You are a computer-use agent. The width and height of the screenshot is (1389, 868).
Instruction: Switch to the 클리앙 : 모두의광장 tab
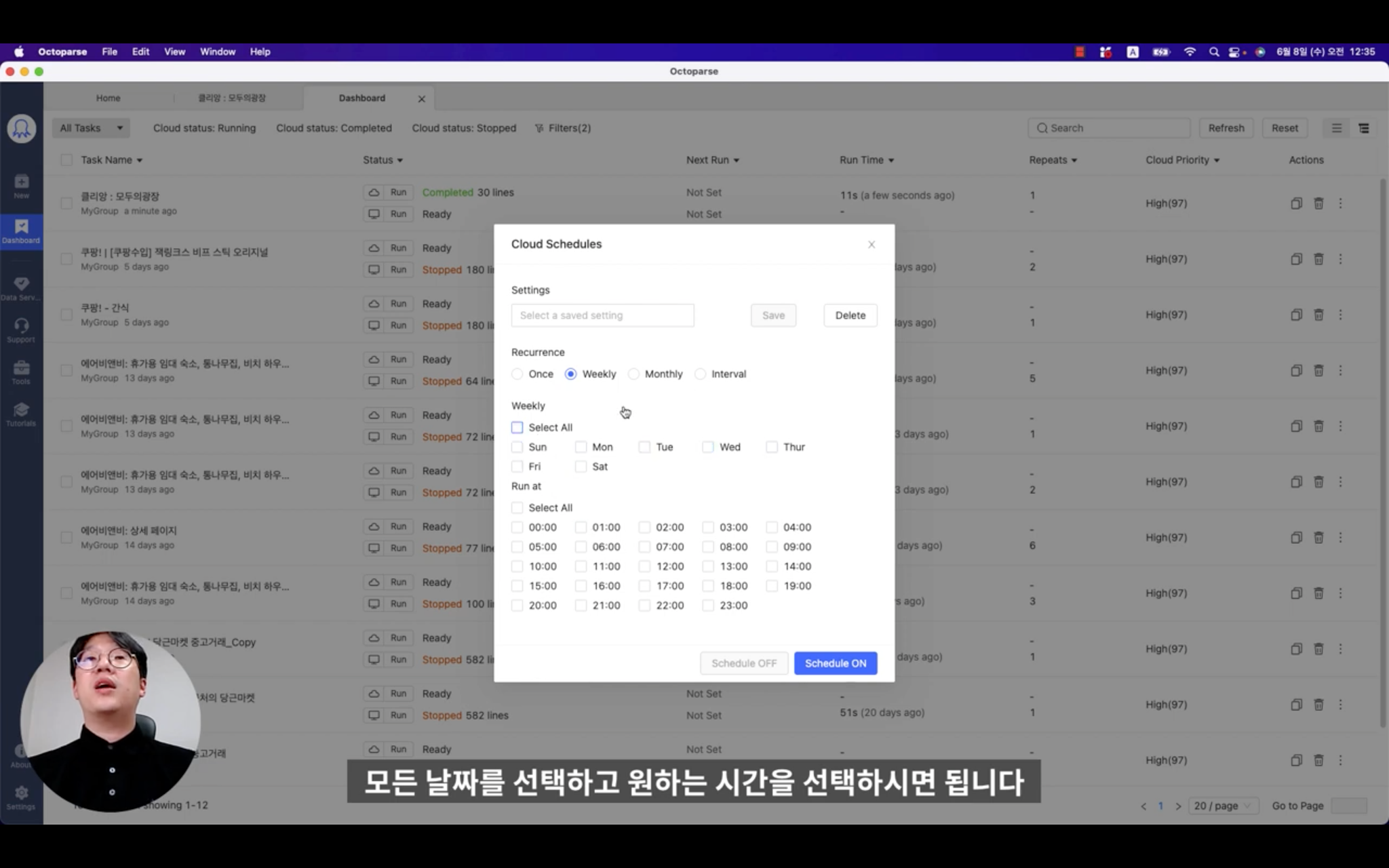(232, 98)
